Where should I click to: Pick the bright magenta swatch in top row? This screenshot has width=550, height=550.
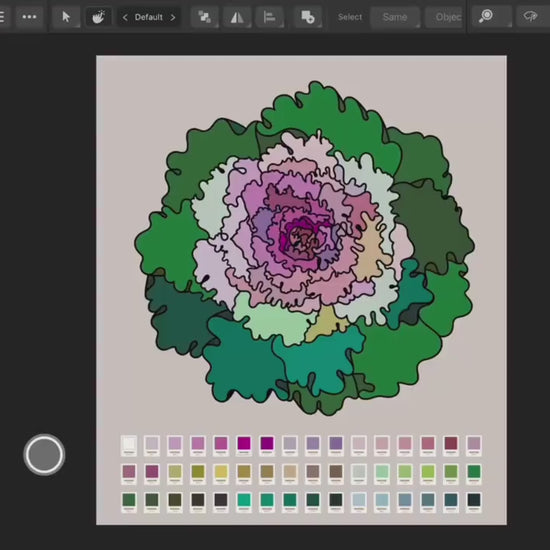tap(244, 443)
